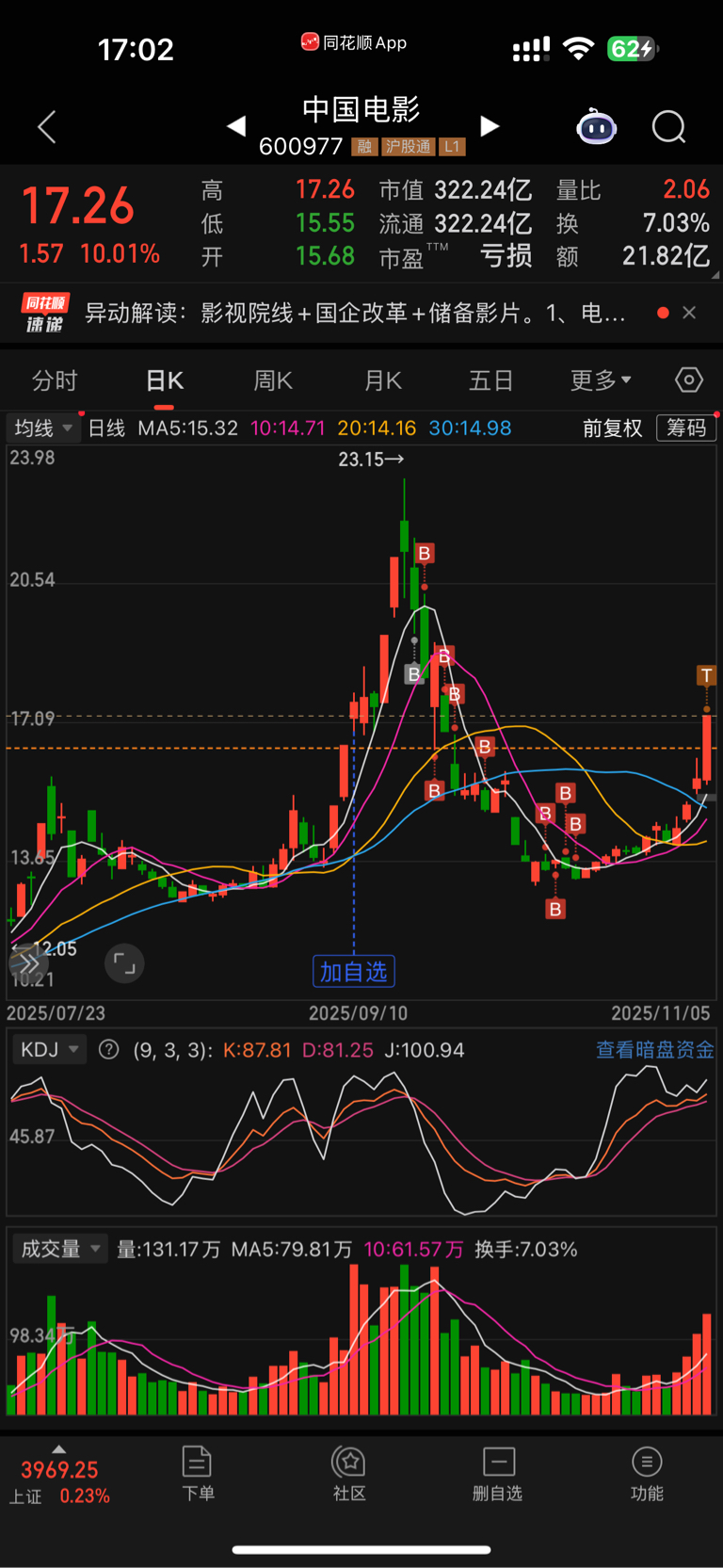Tap the 17.26 current price
The height and width of the screenshot is (1568, 723).
(x=78, y=206)
